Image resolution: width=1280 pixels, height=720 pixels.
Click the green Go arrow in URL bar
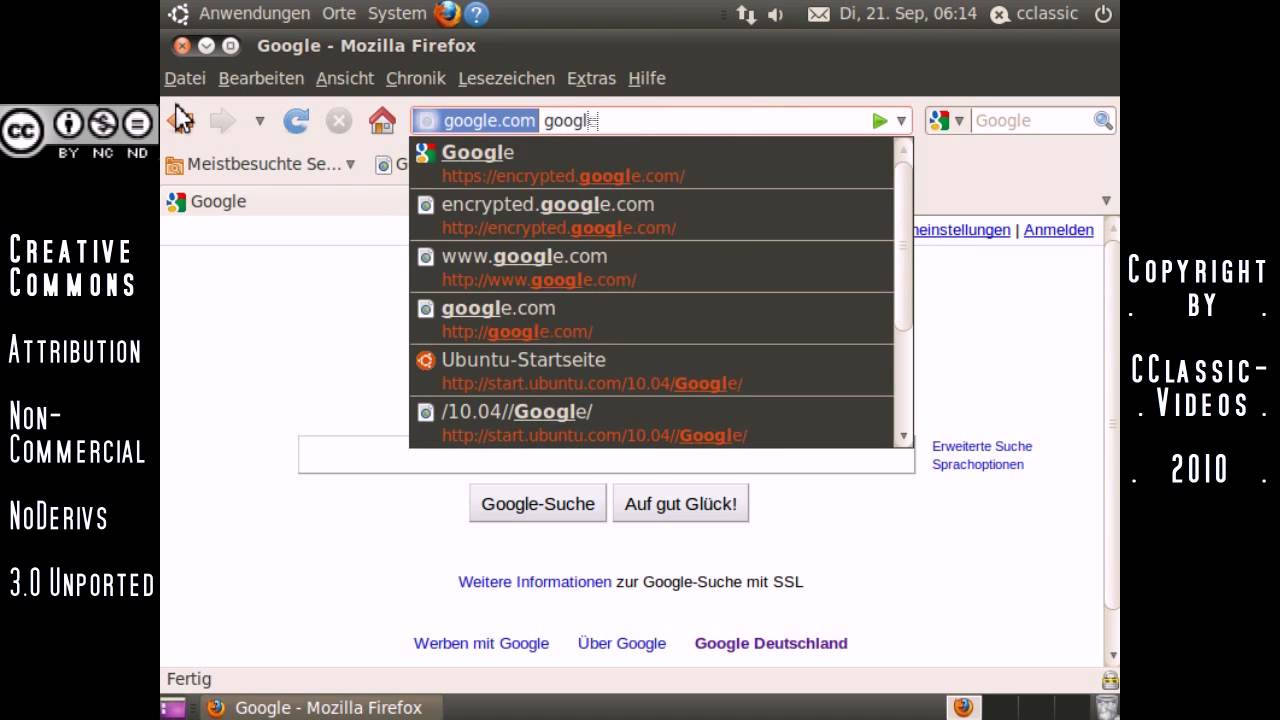[880, 121]
